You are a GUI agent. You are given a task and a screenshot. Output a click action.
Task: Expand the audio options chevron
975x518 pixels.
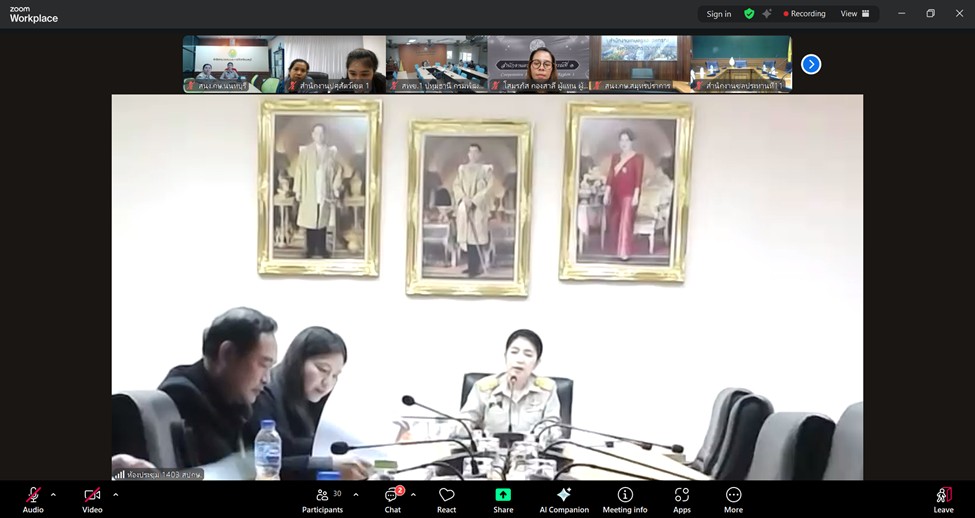pyautogui.click(x=53, y=494)
